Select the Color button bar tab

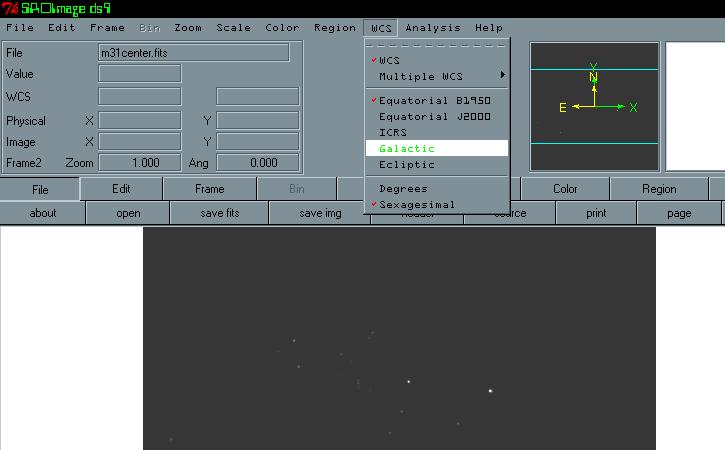[x=565, y=189]
